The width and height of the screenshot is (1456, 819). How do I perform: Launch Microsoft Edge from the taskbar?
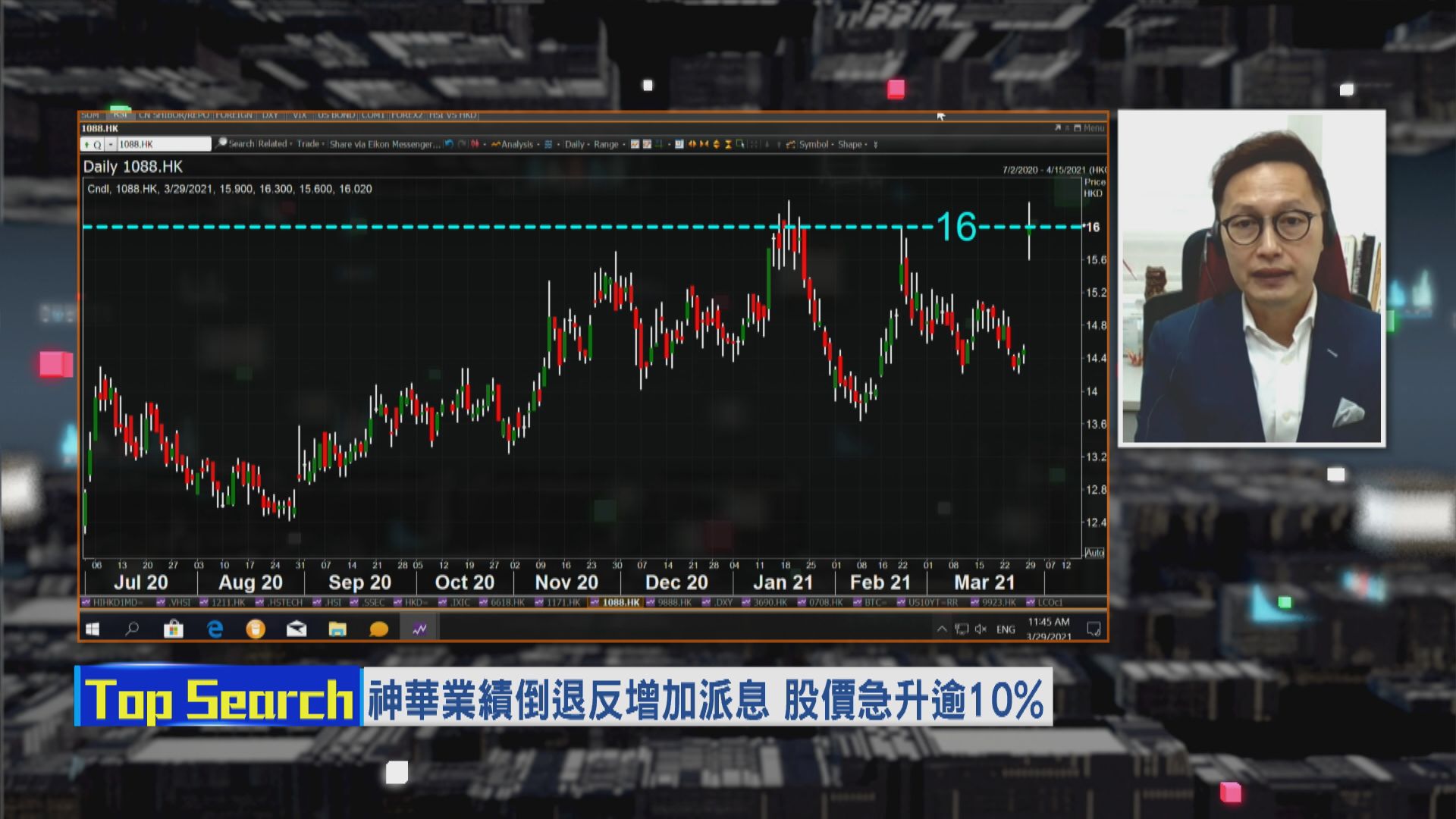click(215, 628)
